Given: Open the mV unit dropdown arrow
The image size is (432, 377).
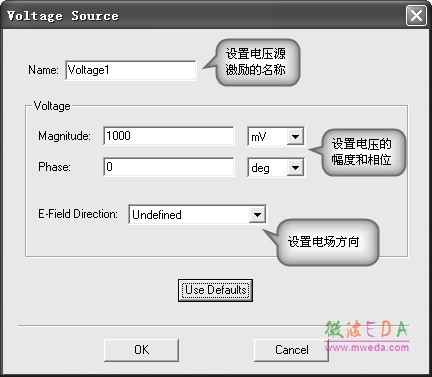Looking at the screenshot, I should pyautogui.click(x=295, y=136).
